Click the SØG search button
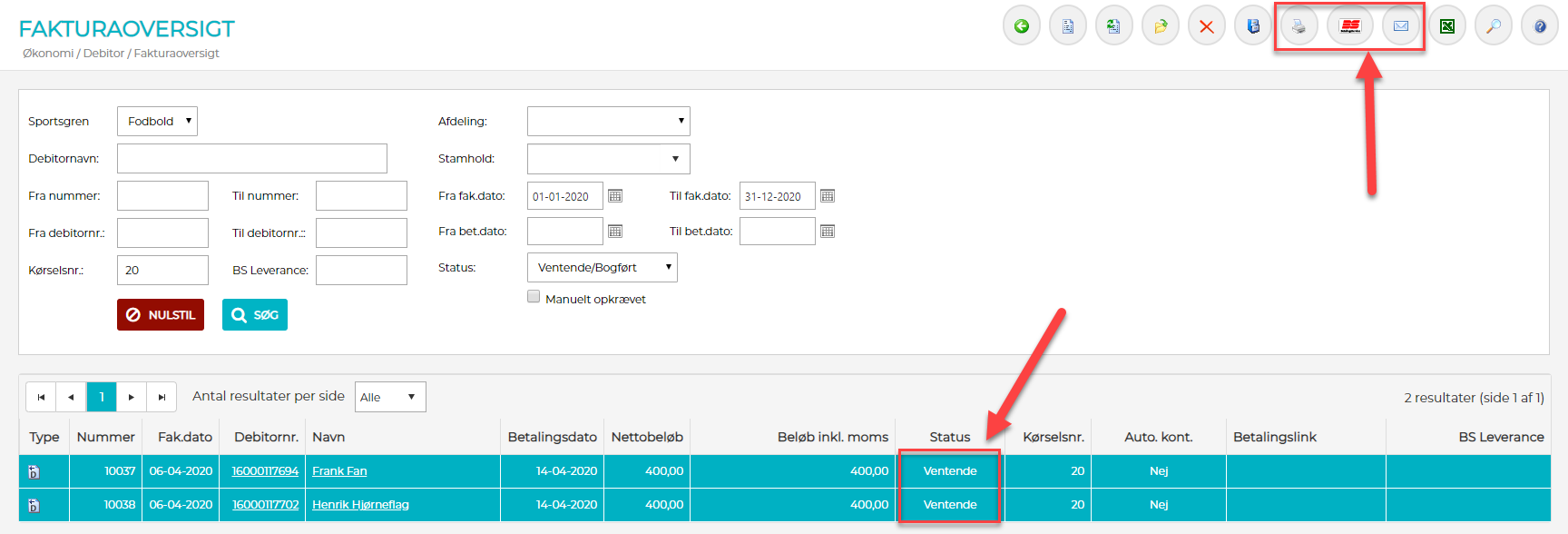Viewport: 1568px width, 534px height. (x=255, y=315)
